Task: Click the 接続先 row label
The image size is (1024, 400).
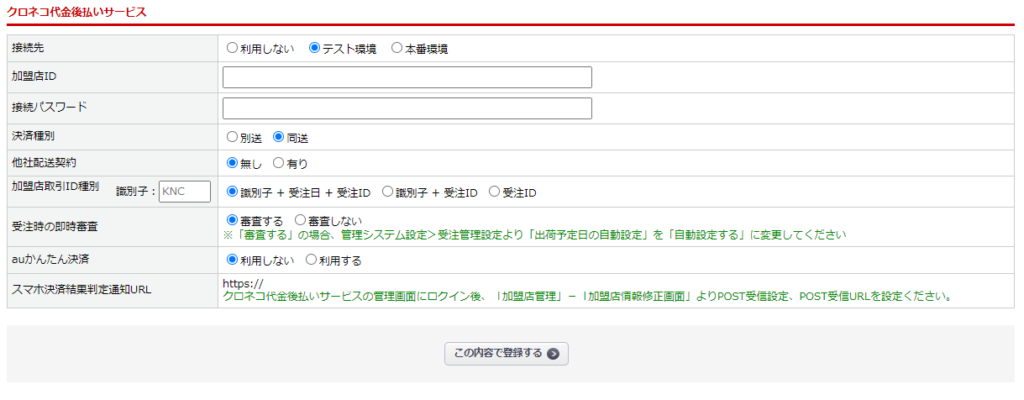Action: 28,48
